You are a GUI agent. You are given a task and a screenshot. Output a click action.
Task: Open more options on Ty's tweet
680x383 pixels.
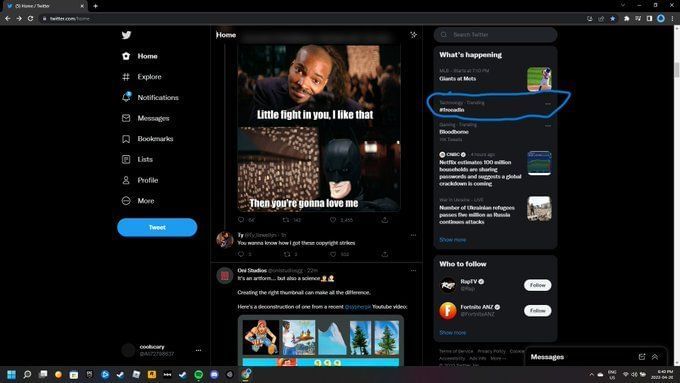413,235
